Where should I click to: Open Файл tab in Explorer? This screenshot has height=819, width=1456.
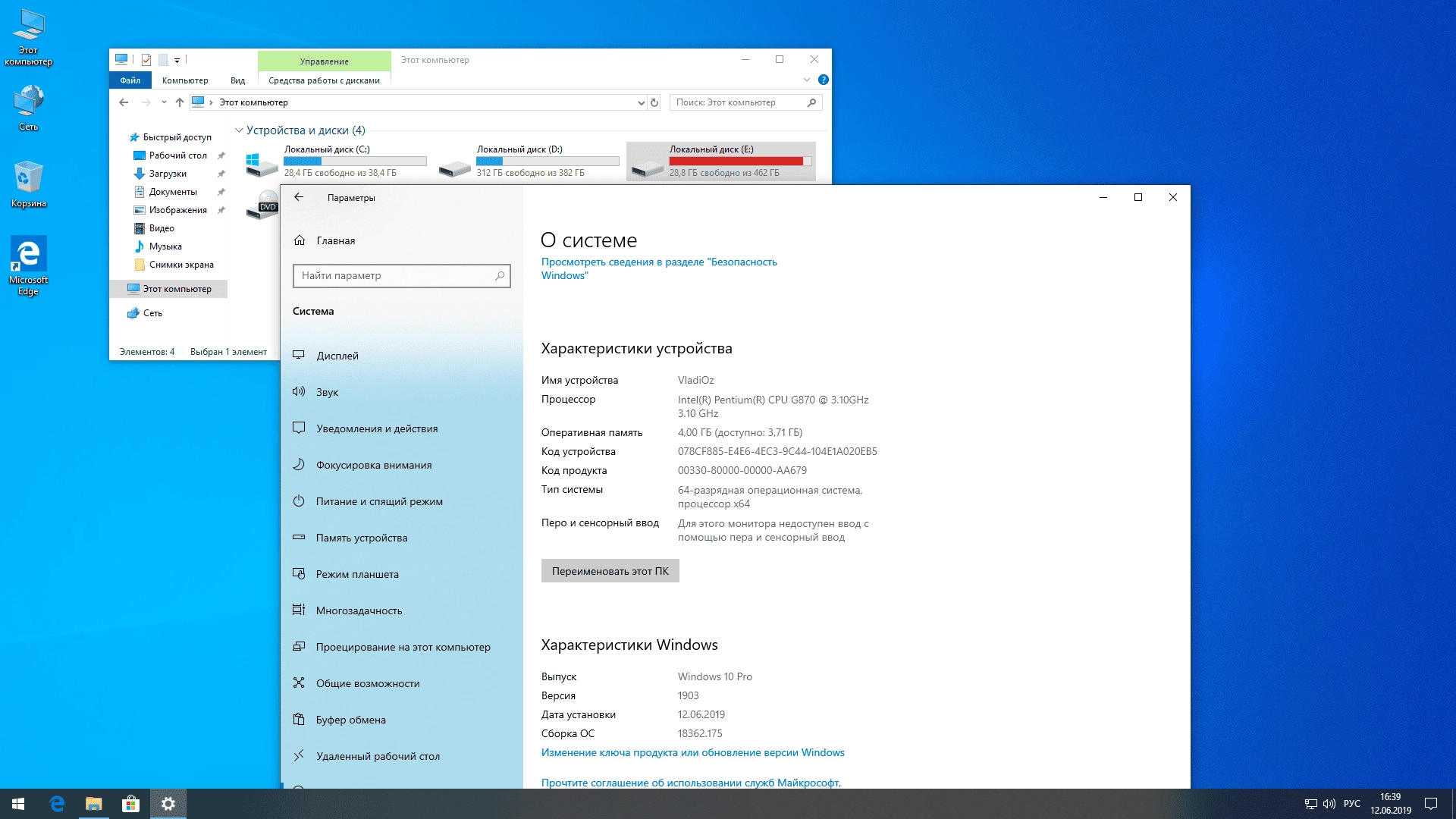(130, 80)
